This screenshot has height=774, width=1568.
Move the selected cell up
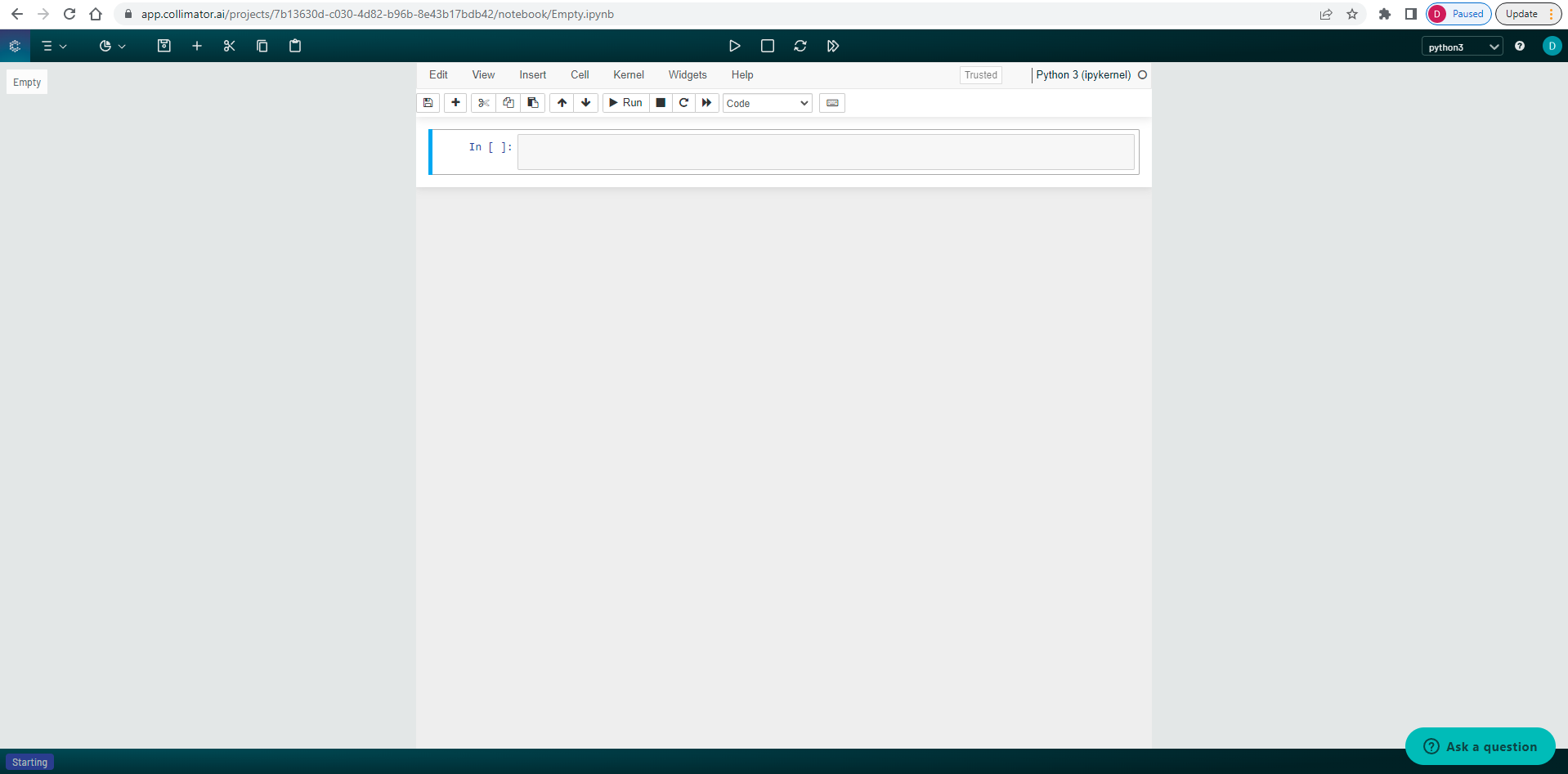(x=562, y=103)
